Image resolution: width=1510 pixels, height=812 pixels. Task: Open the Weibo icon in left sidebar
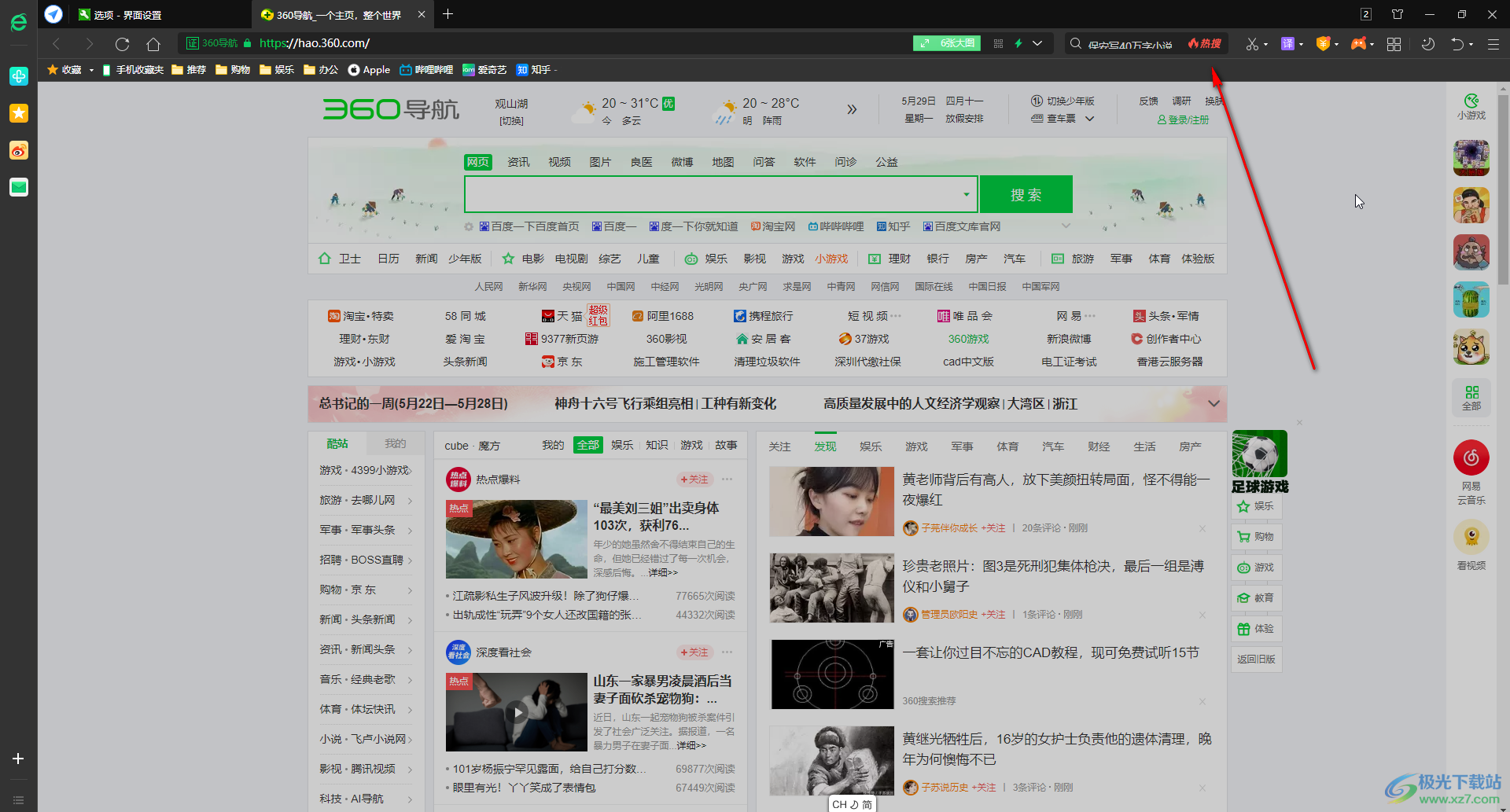pyautogui.click(x=19, y=150)
